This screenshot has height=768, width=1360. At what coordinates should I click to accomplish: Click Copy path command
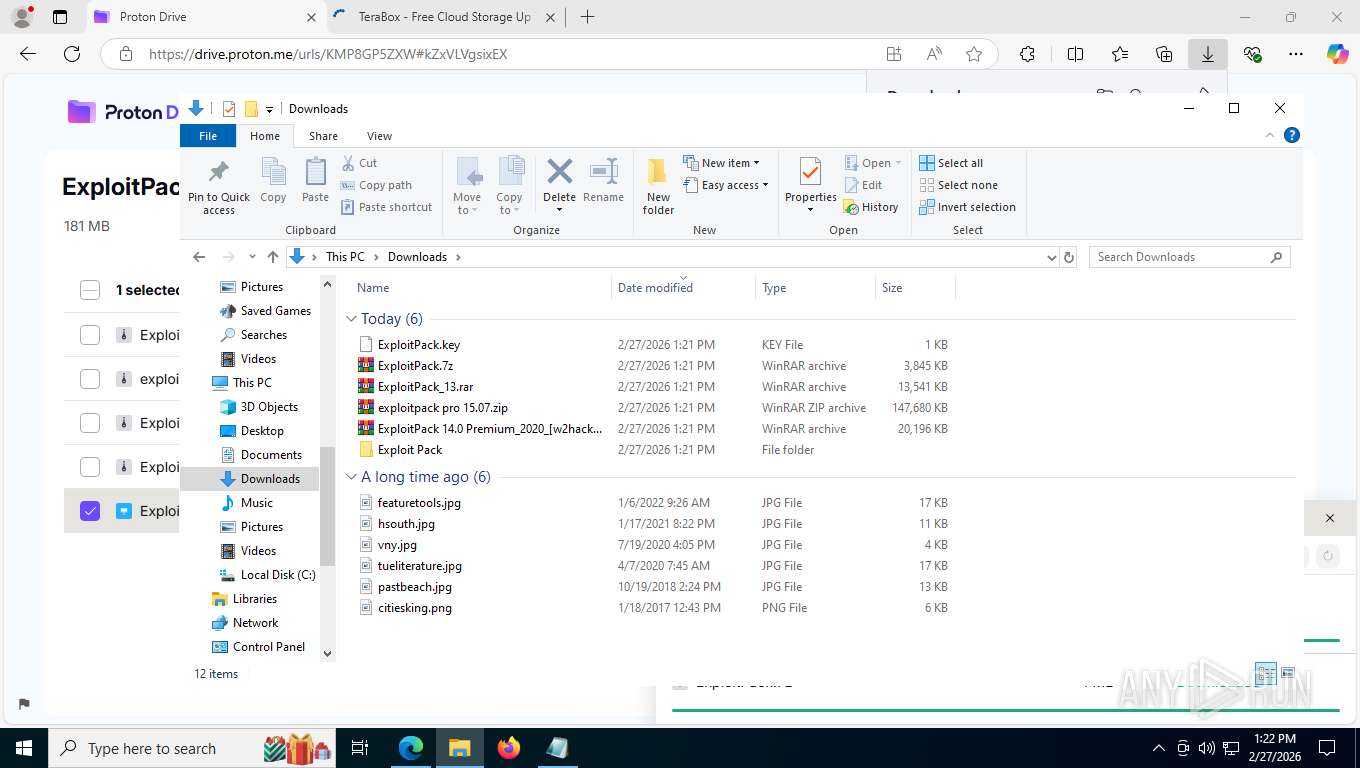[376, 185]
